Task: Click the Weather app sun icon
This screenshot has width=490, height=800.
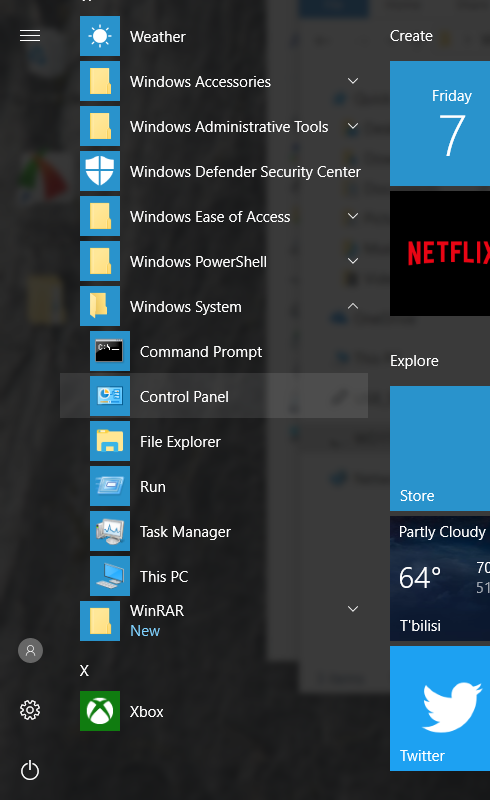Action: [x=100, y=36]
